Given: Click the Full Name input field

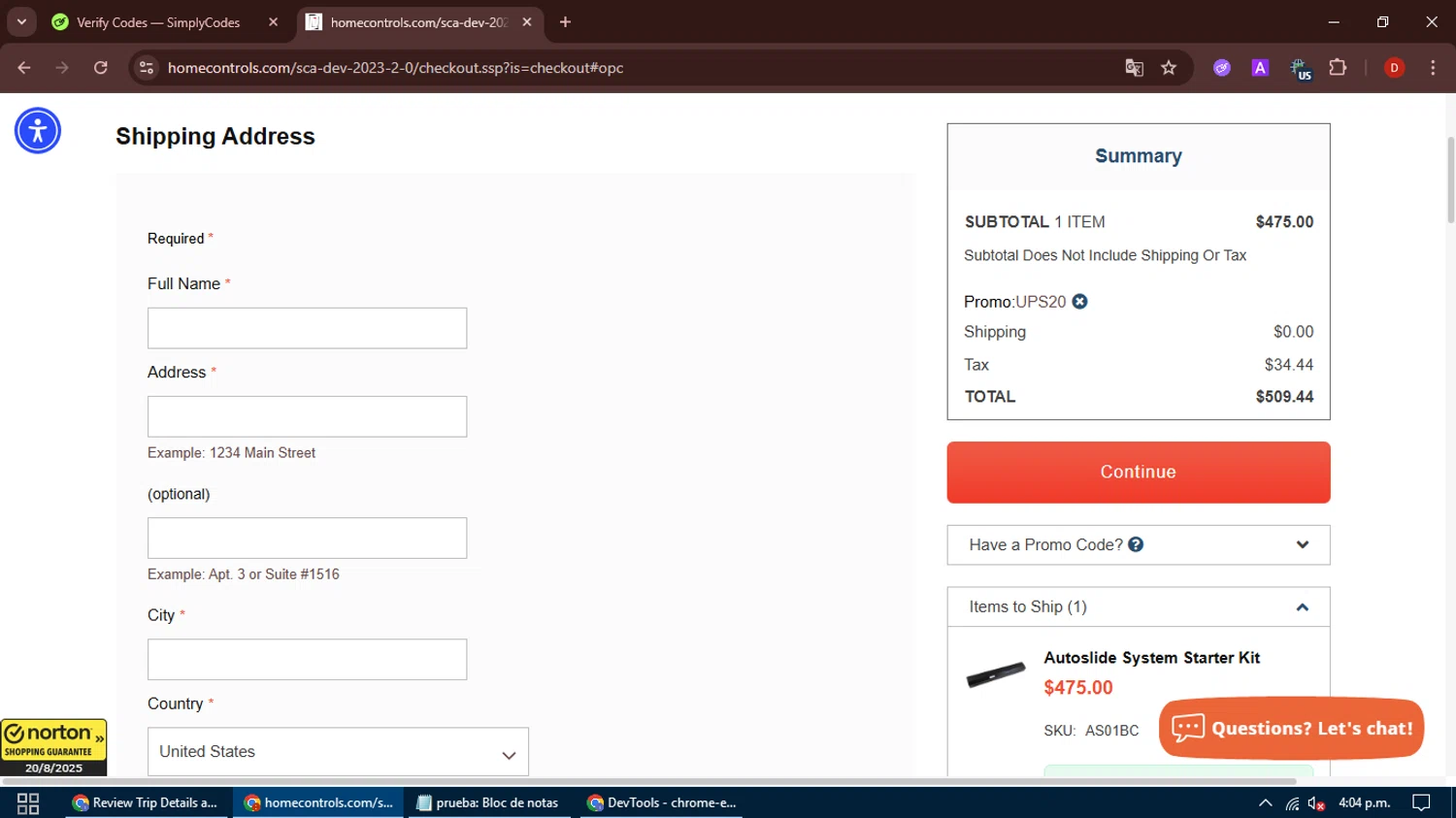Looking at the screenshot, I should click(307, 328).
